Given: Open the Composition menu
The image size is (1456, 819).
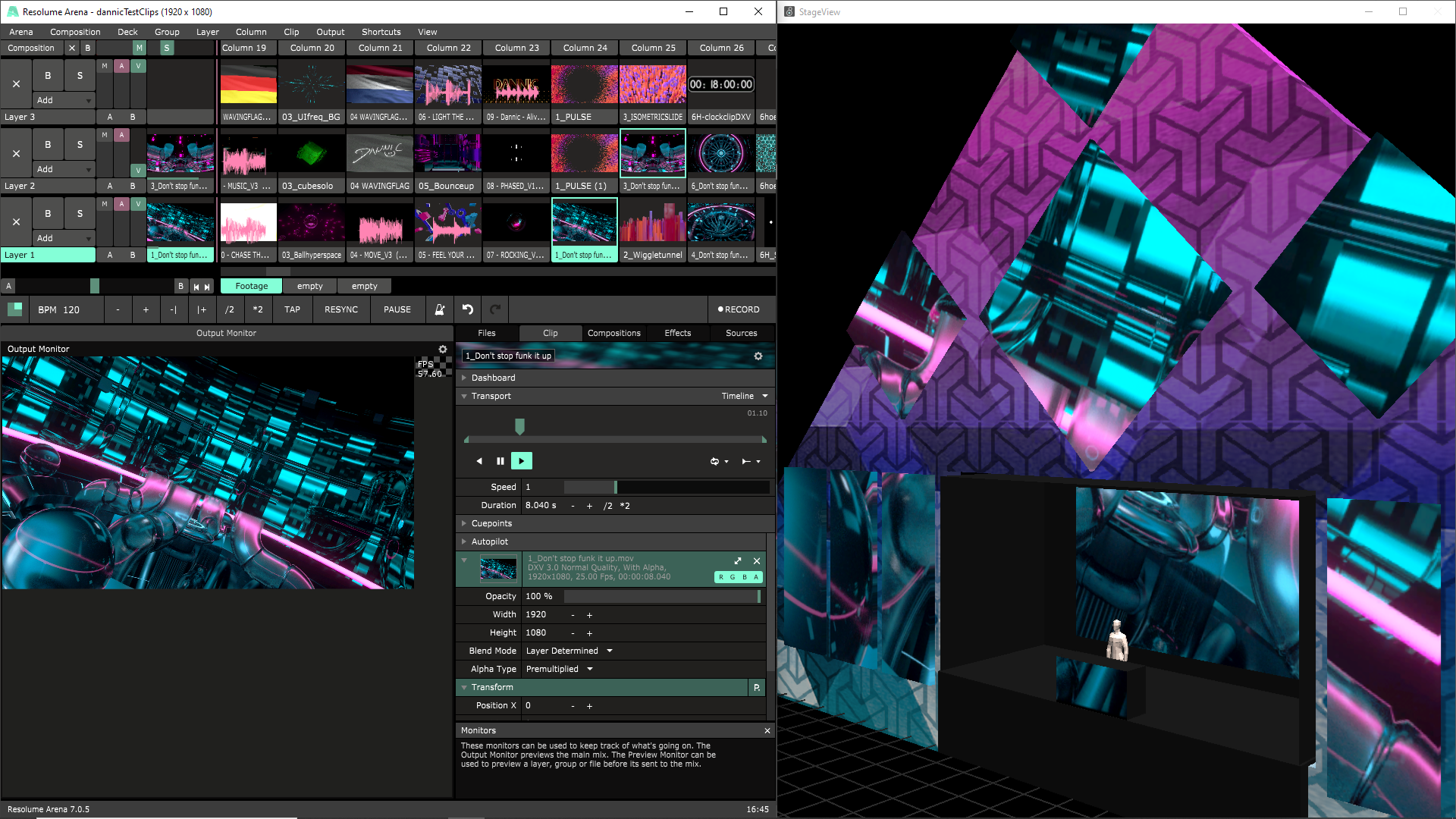Looking at the screenshot, I should 75,32.
